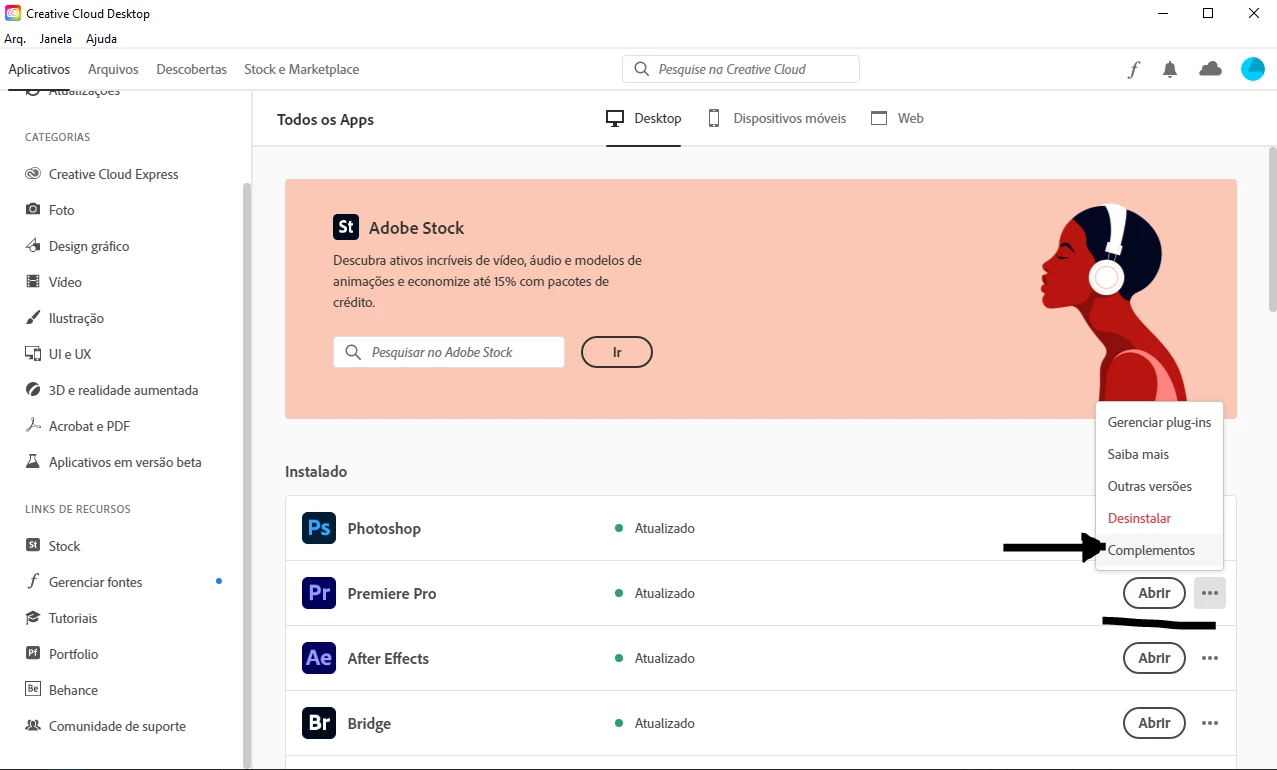This screenshot has height=770, width=1277.
Task: Choose Desinstalar in context menu
Action: point(1159,518)
